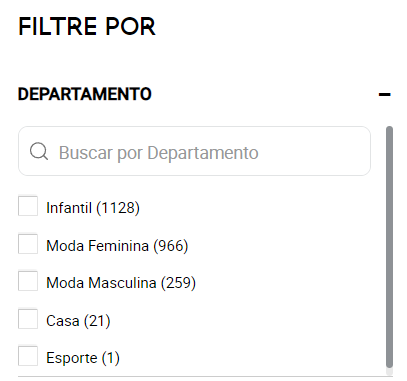
Task: Toggle the Esporte checkbox
Action: [28, 356]
